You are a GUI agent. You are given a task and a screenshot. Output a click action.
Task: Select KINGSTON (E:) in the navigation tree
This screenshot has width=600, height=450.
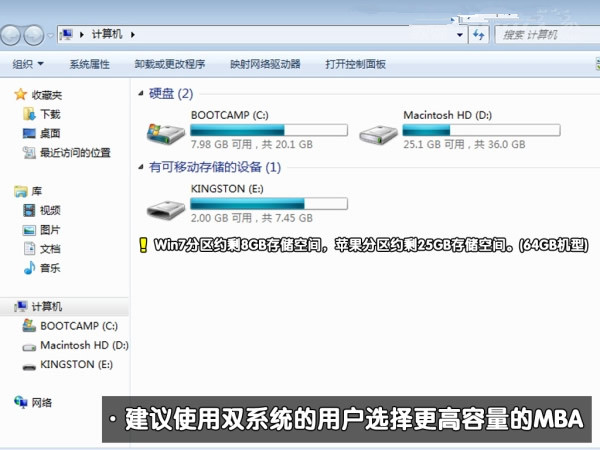pyautogui.click(x=77, y=364)
